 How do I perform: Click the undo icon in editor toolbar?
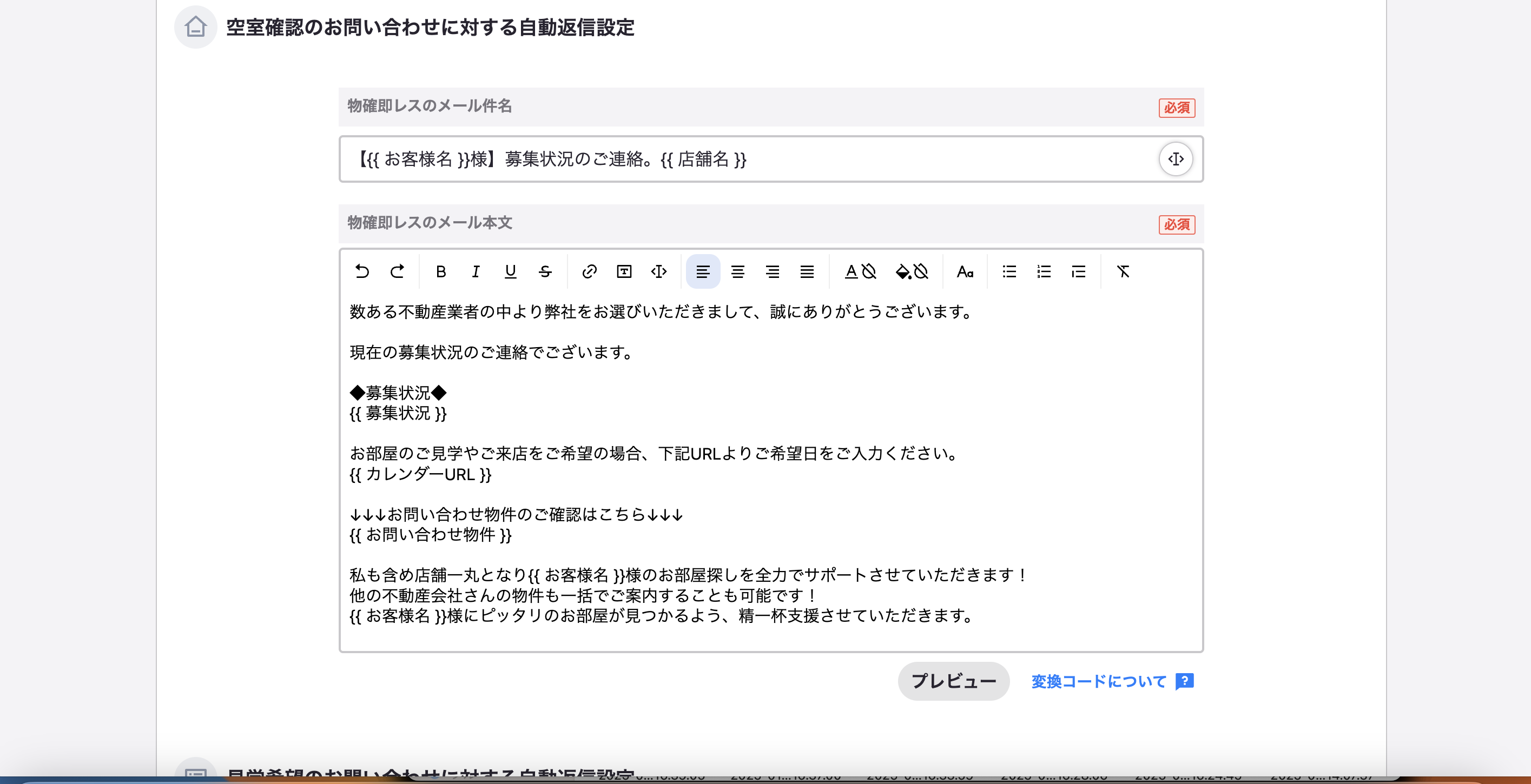[362, 271]
